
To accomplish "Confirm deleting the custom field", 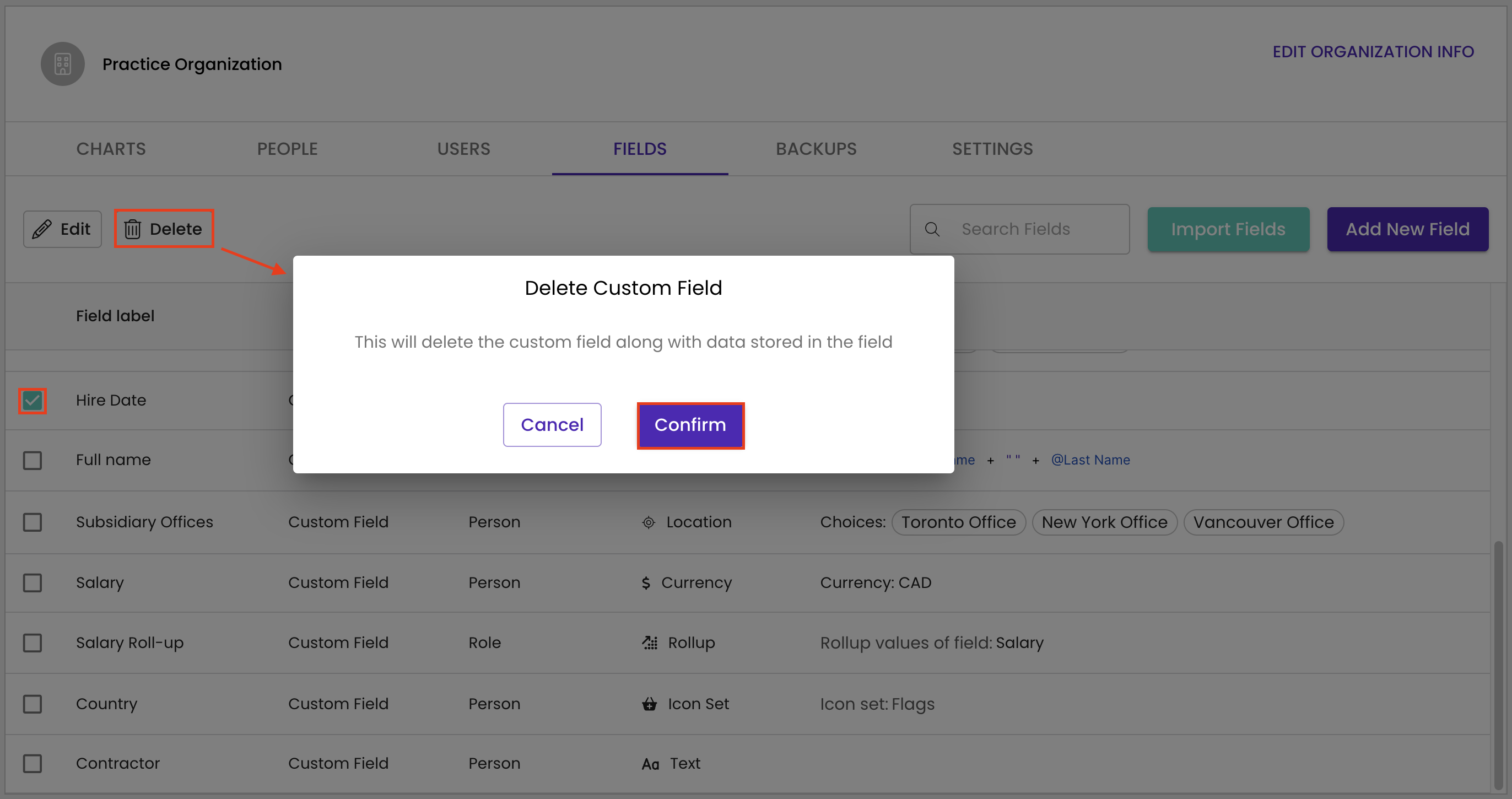I will pyautogui.click(x=690, y=425).
